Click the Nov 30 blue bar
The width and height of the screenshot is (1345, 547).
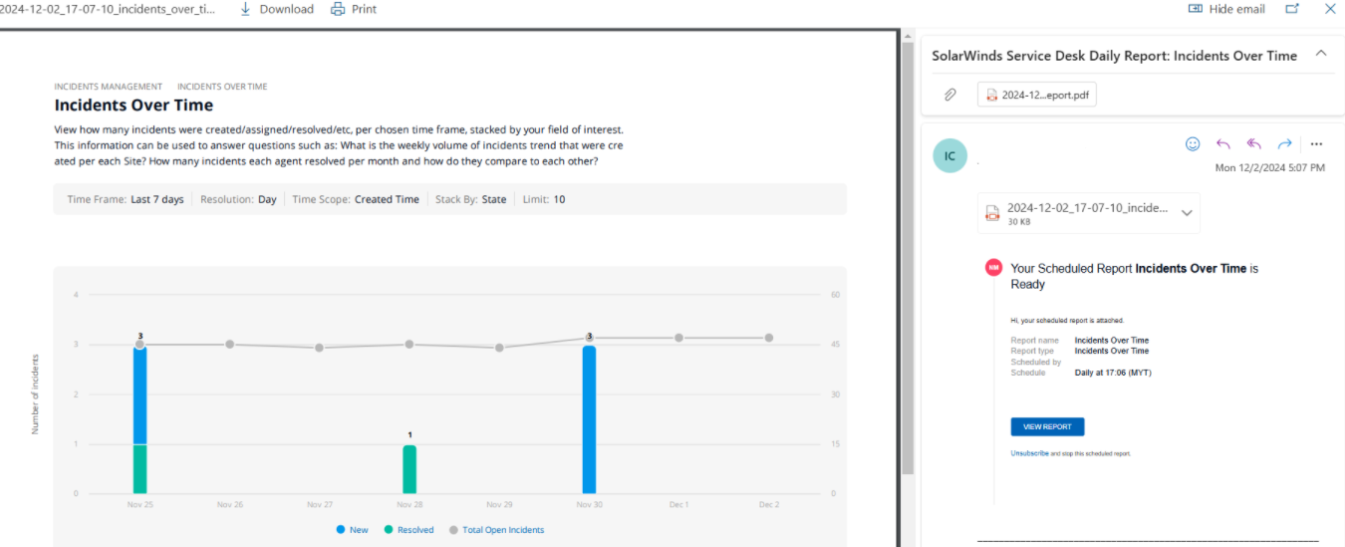pyautogui.click(x=589, y=419)
